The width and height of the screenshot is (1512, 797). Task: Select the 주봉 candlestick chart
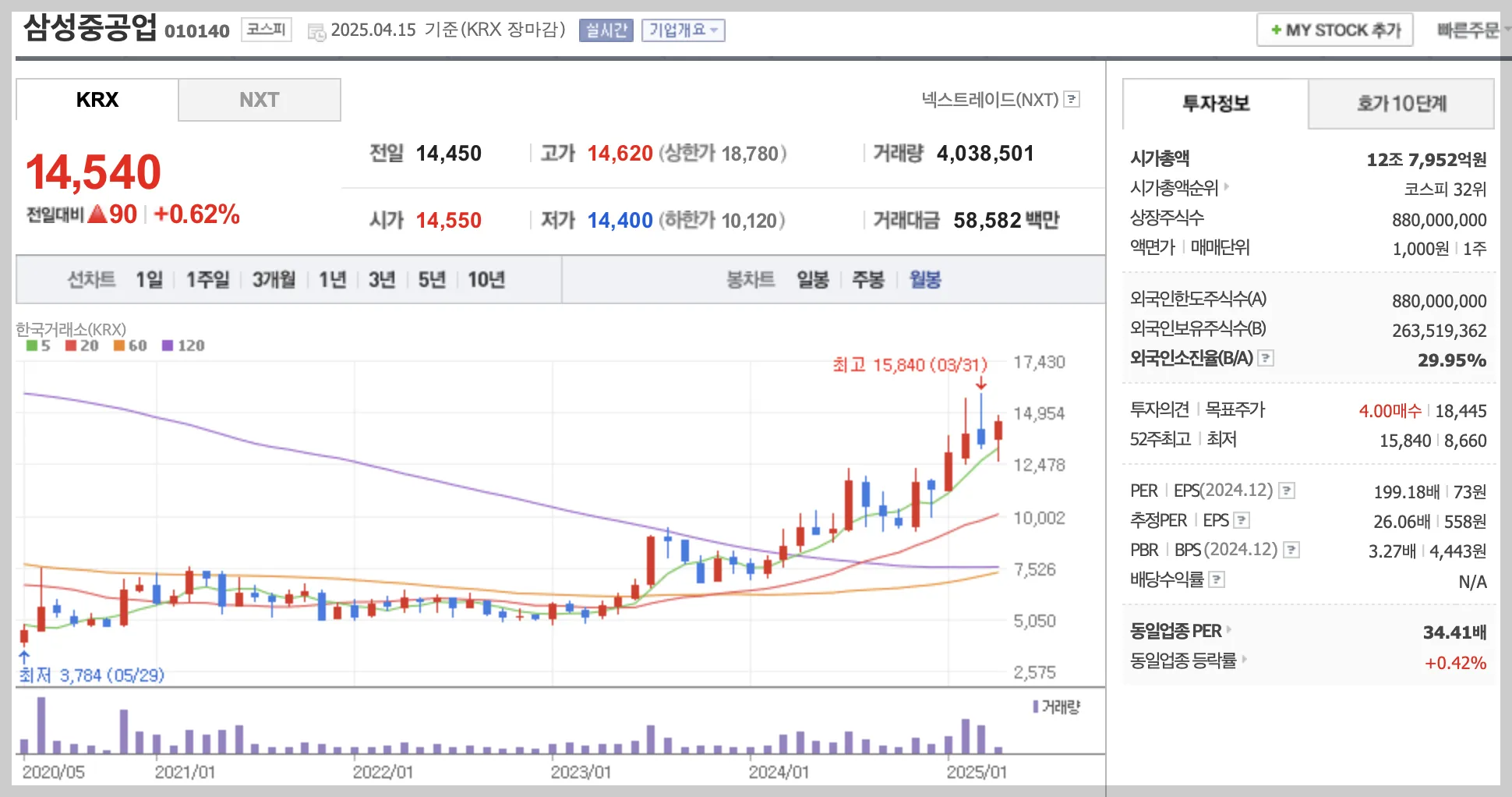(868, 279)
